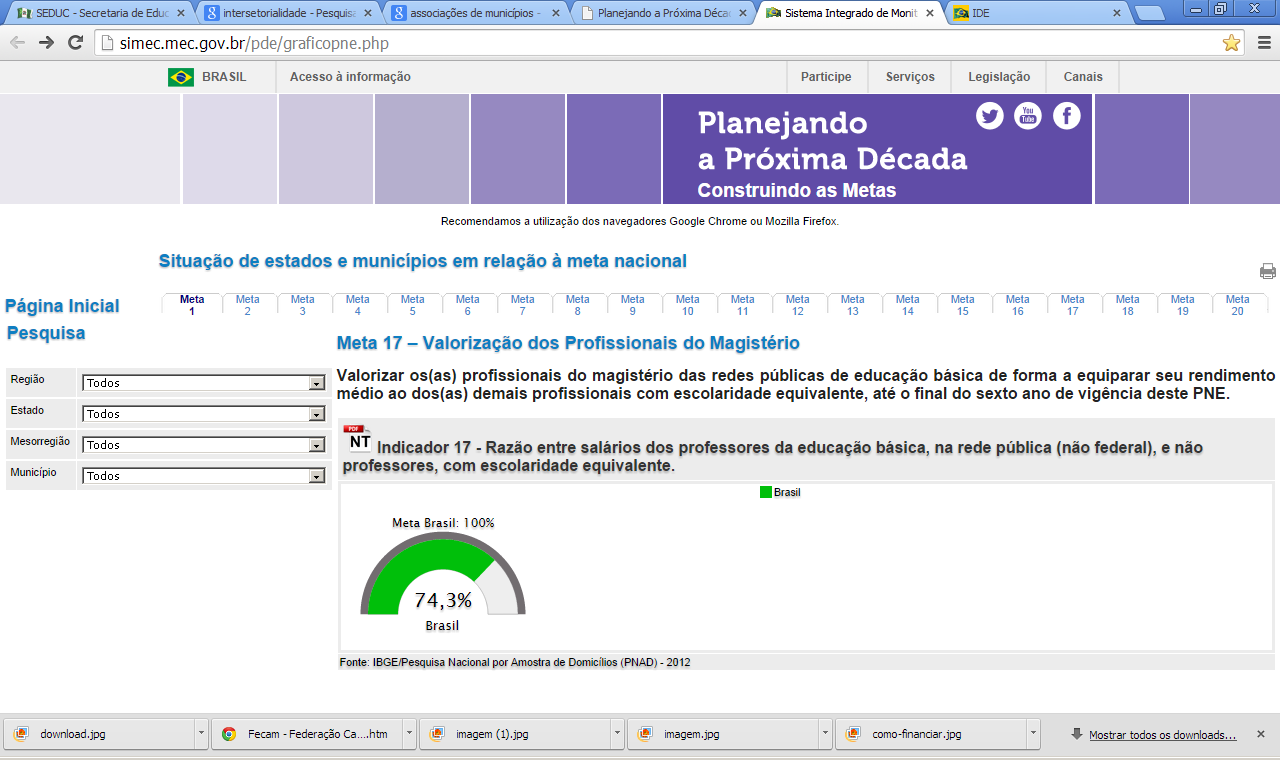1280x760 pixels.
Task: Select the Meta 17 tab
Action: click(1072, 305)
